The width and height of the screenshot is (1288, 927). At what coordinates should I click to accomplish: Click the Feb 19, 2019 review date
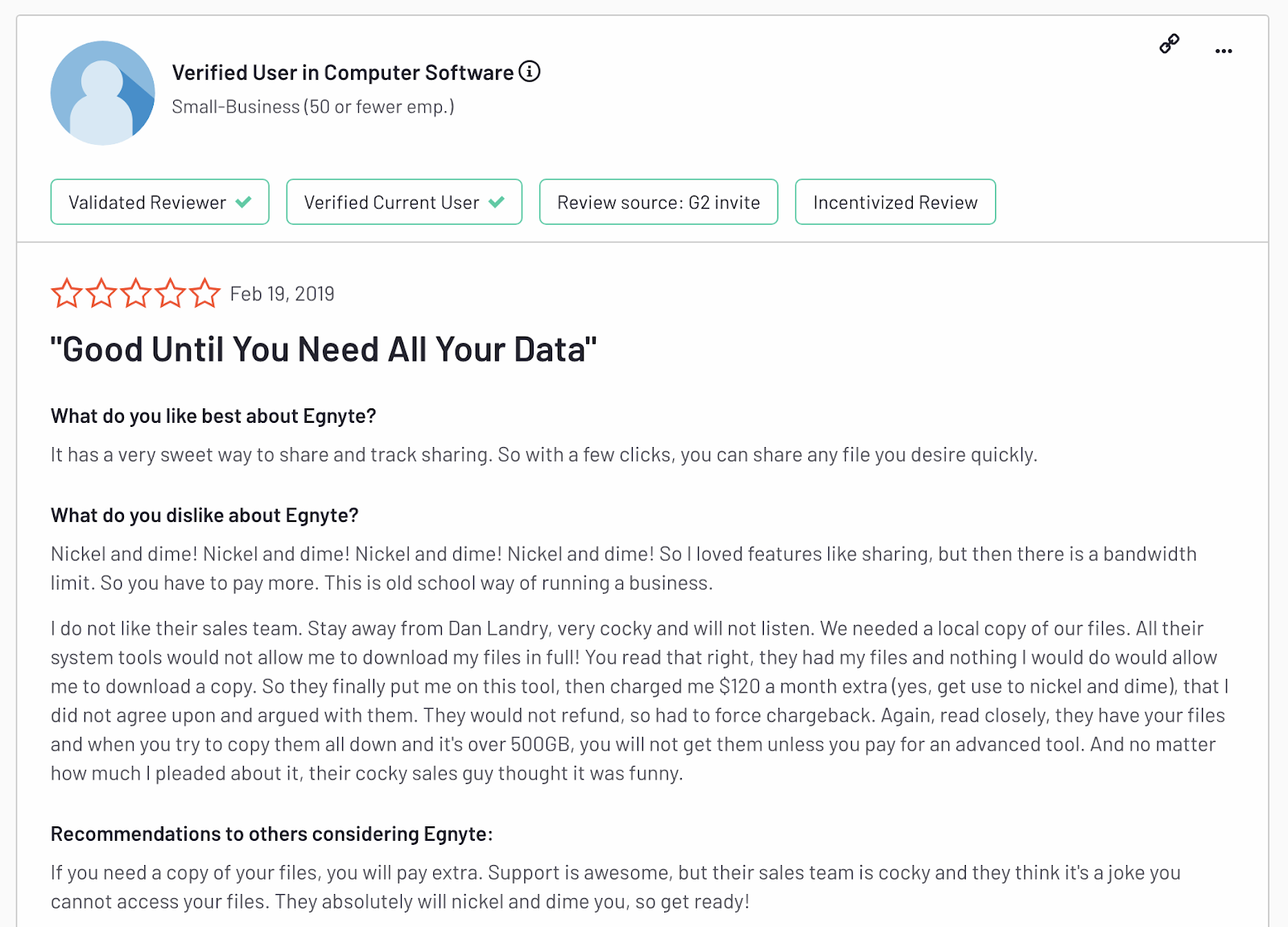pyautogui.click(x=282, y=294)
